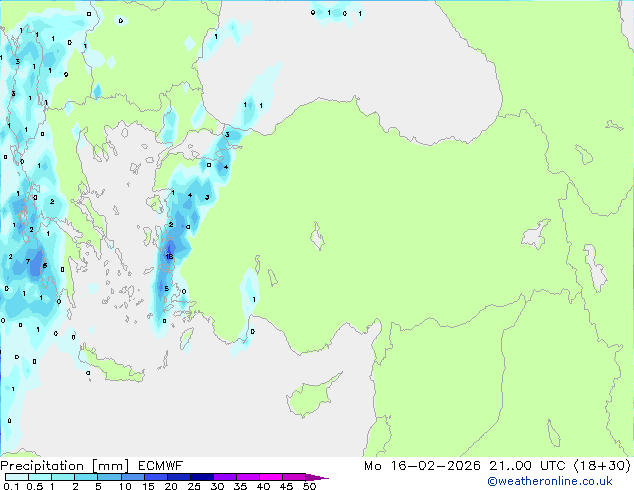
Task: Click legend value '30'
Action: pos(218,486)
